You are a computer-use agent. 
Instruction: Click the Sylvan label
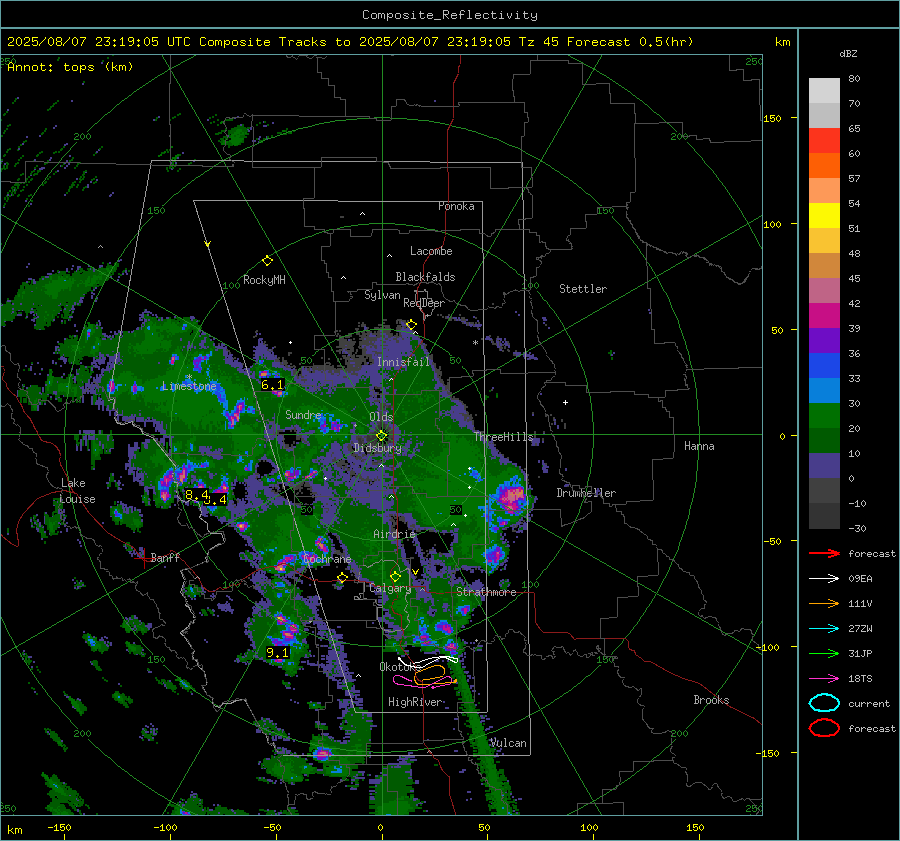click(382, 295)
